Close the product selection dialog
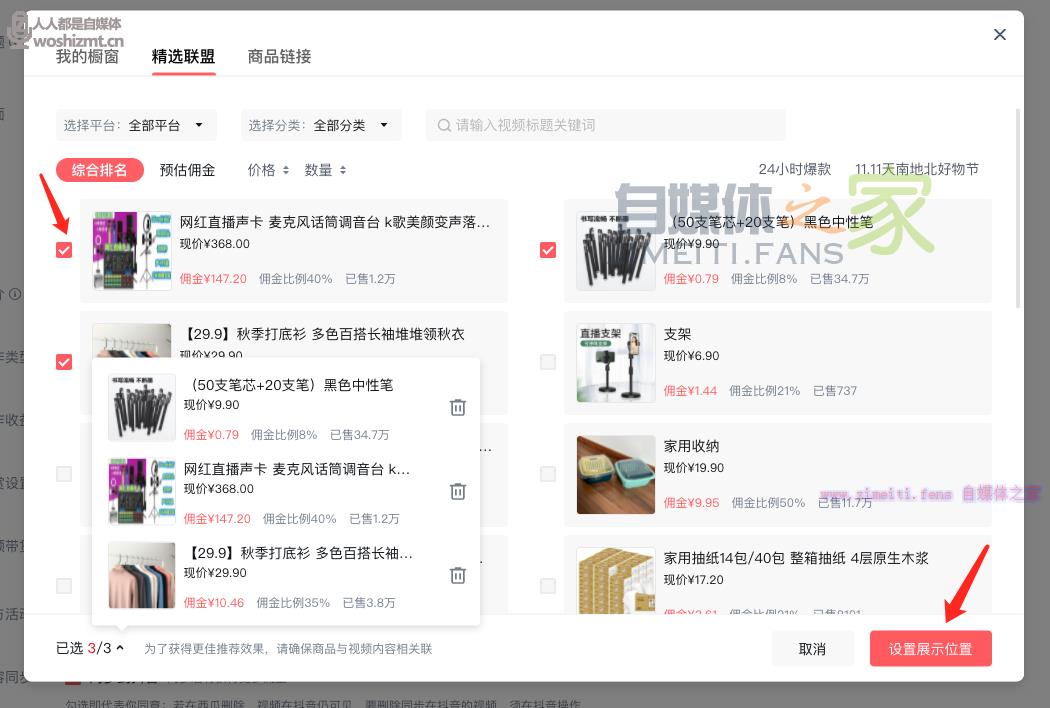The width and height of the screenshot is (1050, 708). 999,35
